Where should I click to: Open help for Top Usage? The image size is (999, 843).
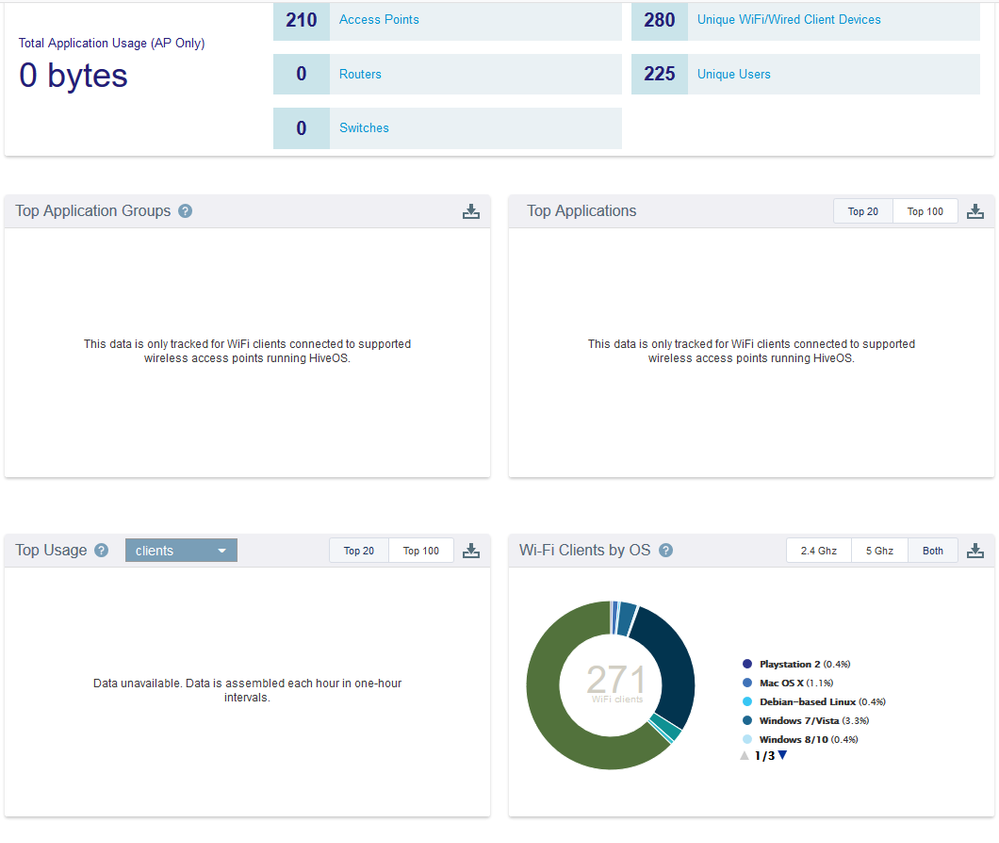pyautogui.click(x=101, y=551)
